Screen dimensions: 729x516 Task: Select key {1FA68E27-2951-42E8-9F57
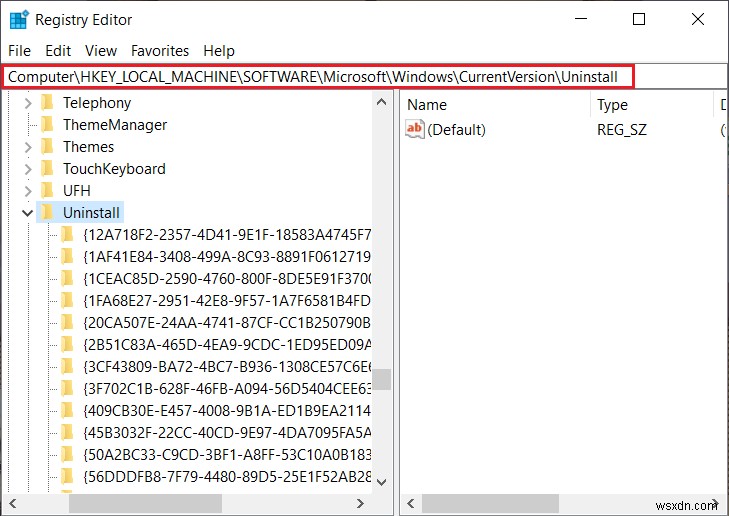pos(227,301)
